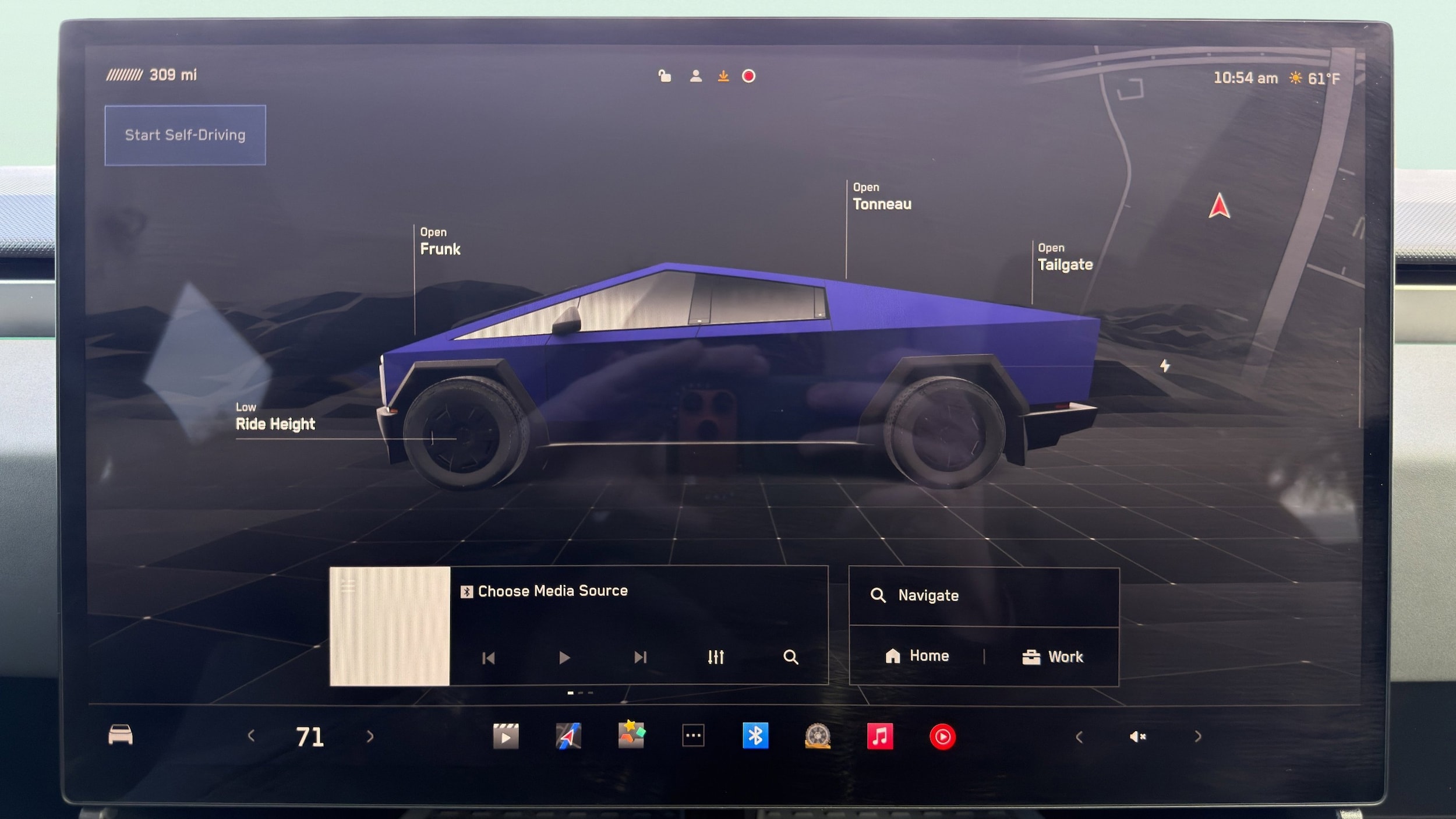Open the YouTube Music app icon
Viewport: 1456px width, 819px height.
click(942, 737)
